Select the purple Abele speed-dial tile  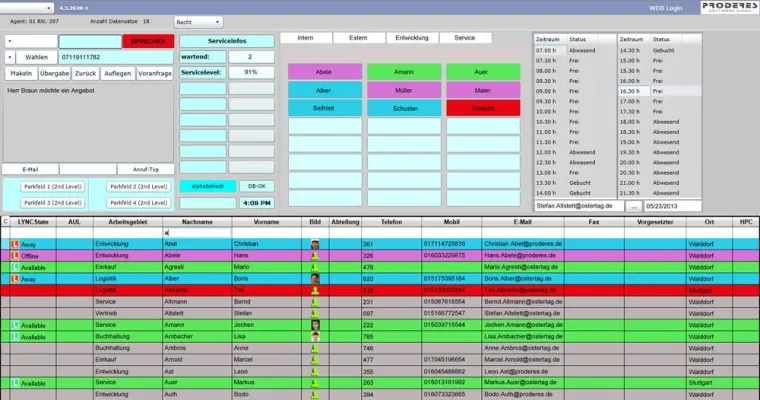click(x=325, y=72)
